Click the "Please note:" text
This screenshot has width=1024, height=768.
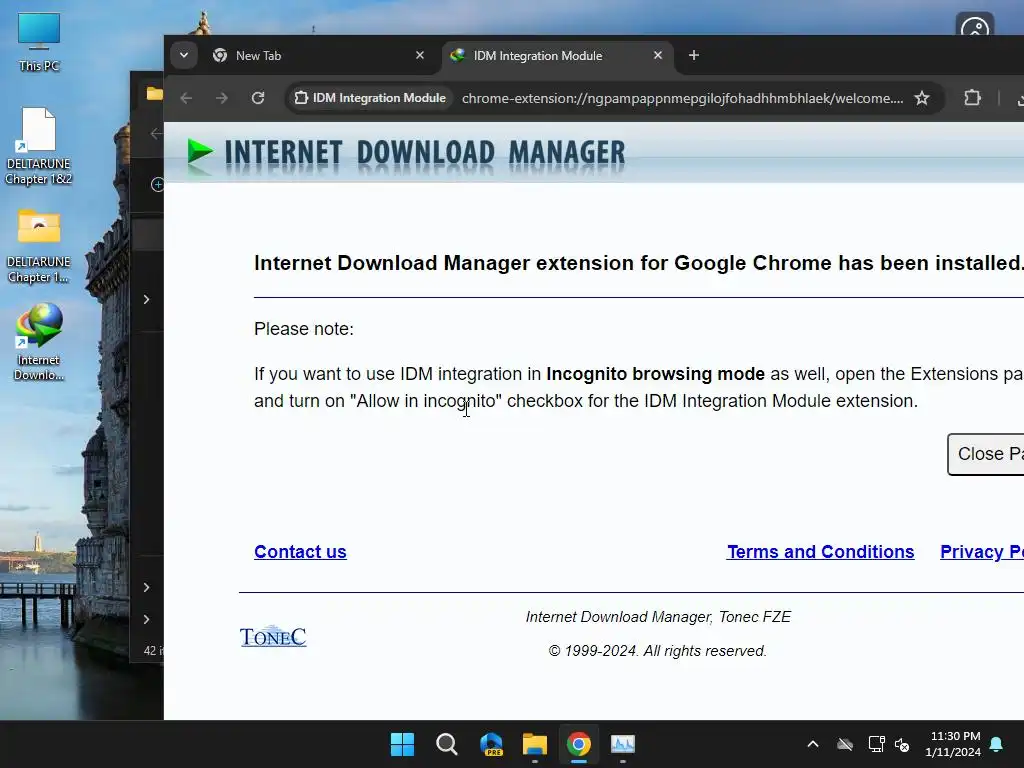[304, 328]
